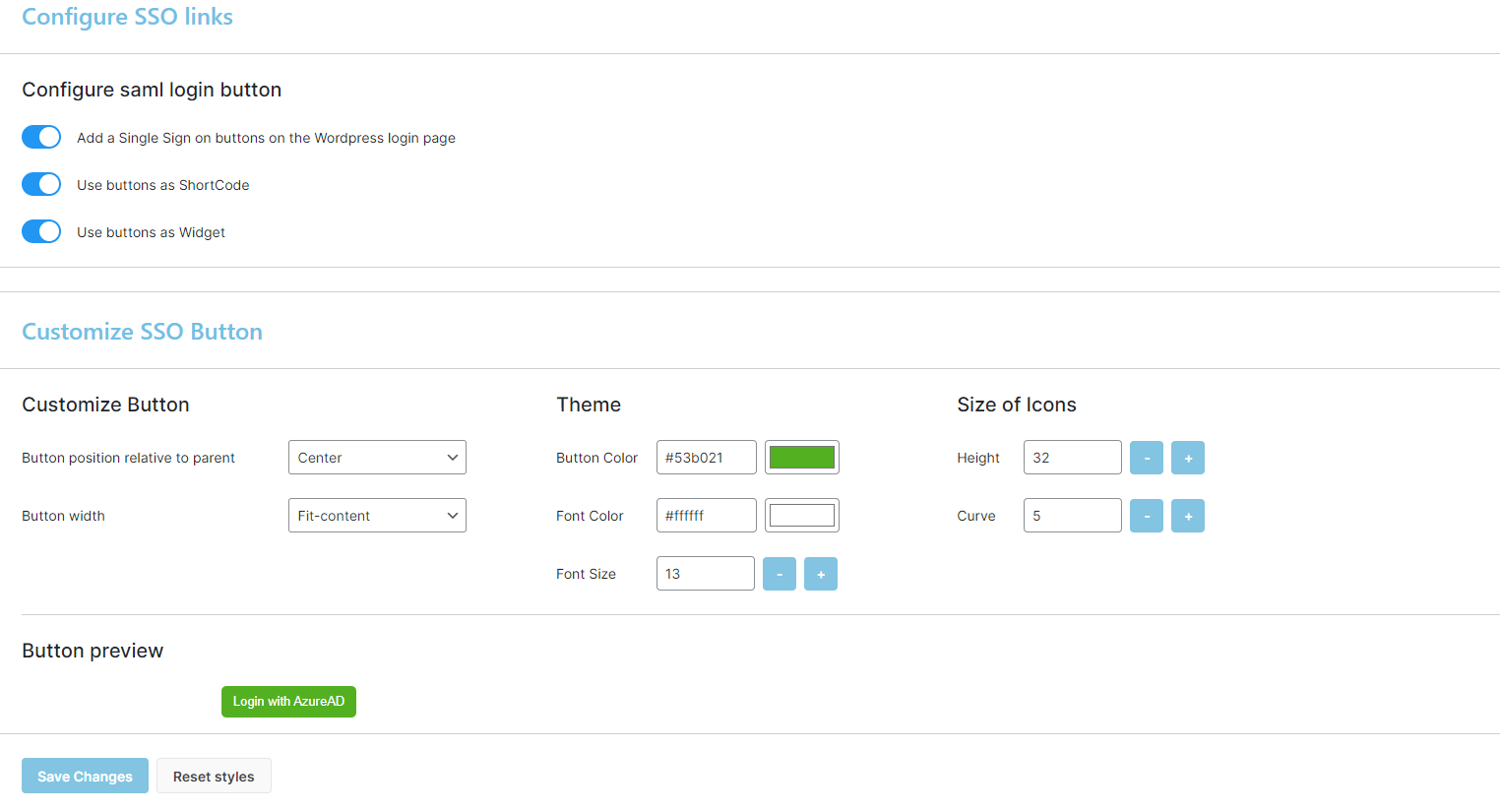Click the Reset styles button
Viewport: 1500px width, 812px height.
point(214,776)
